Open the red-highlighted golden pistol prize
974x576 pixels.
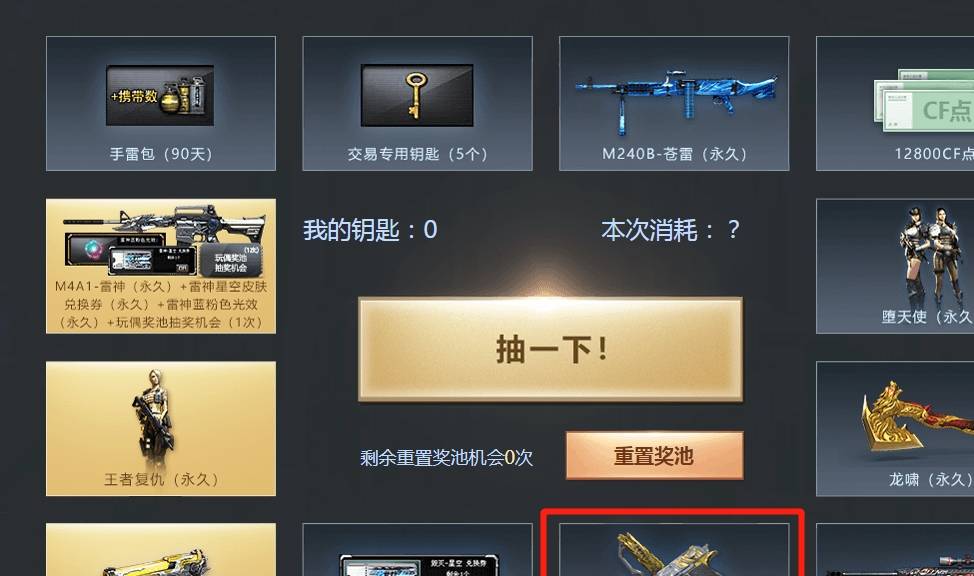674,549
